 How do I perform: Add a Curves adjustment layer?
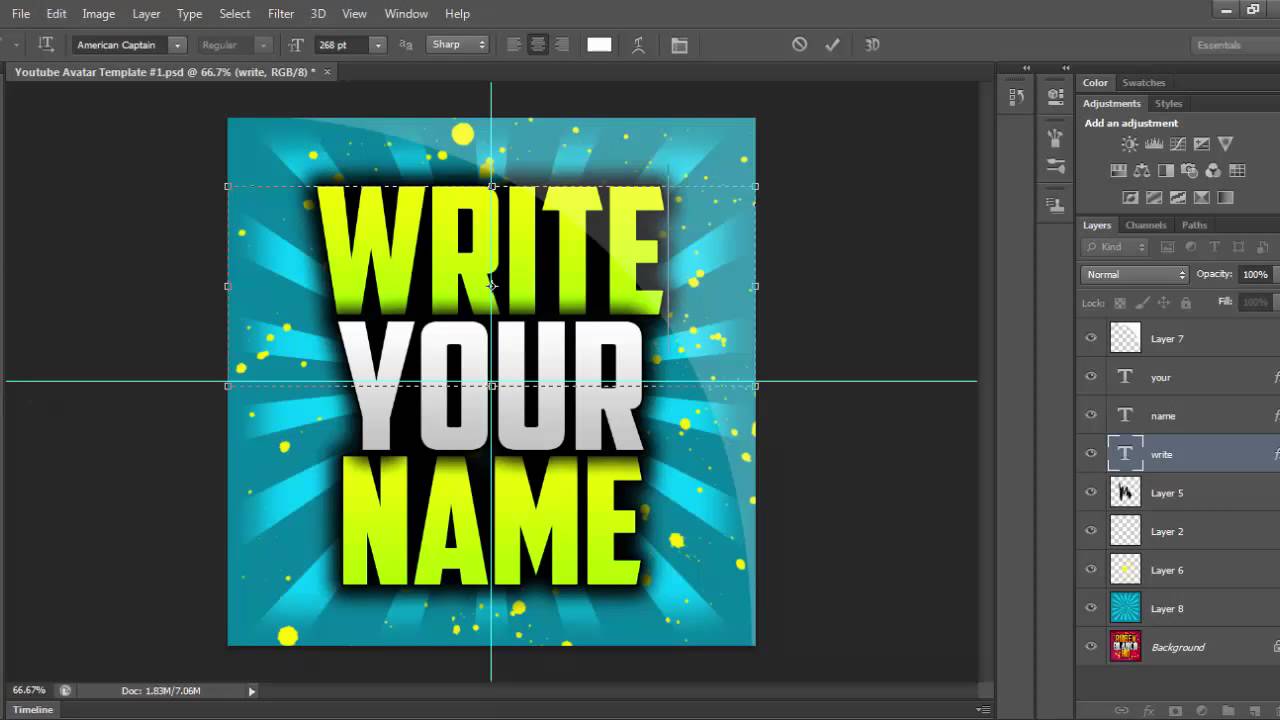point(1177,144)
